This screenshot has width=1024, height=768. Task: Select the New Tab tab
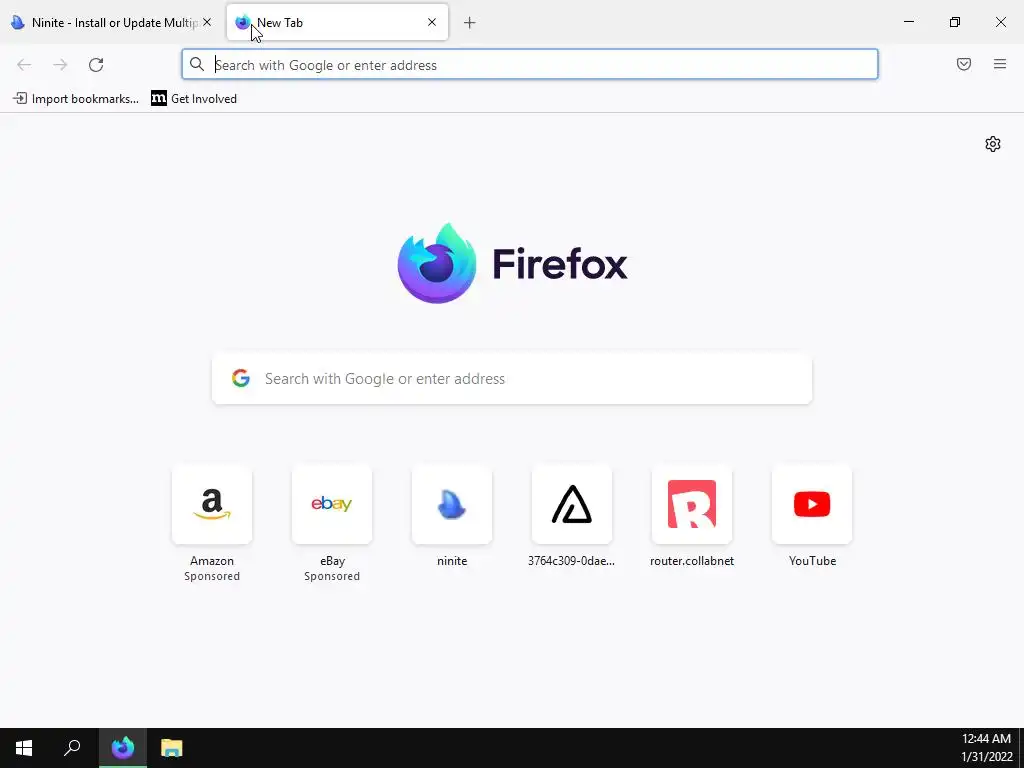point(337,22)
